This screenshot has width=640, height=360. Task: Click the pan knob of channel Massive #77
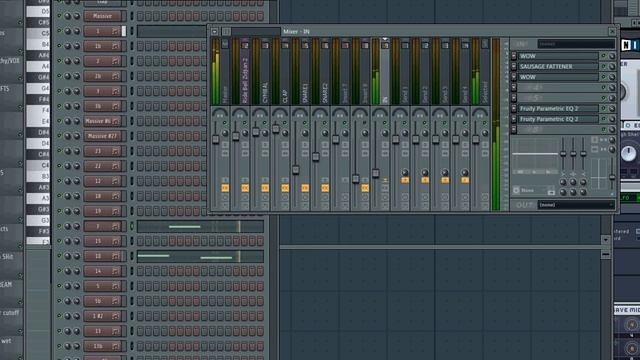[x=68, y=136]
